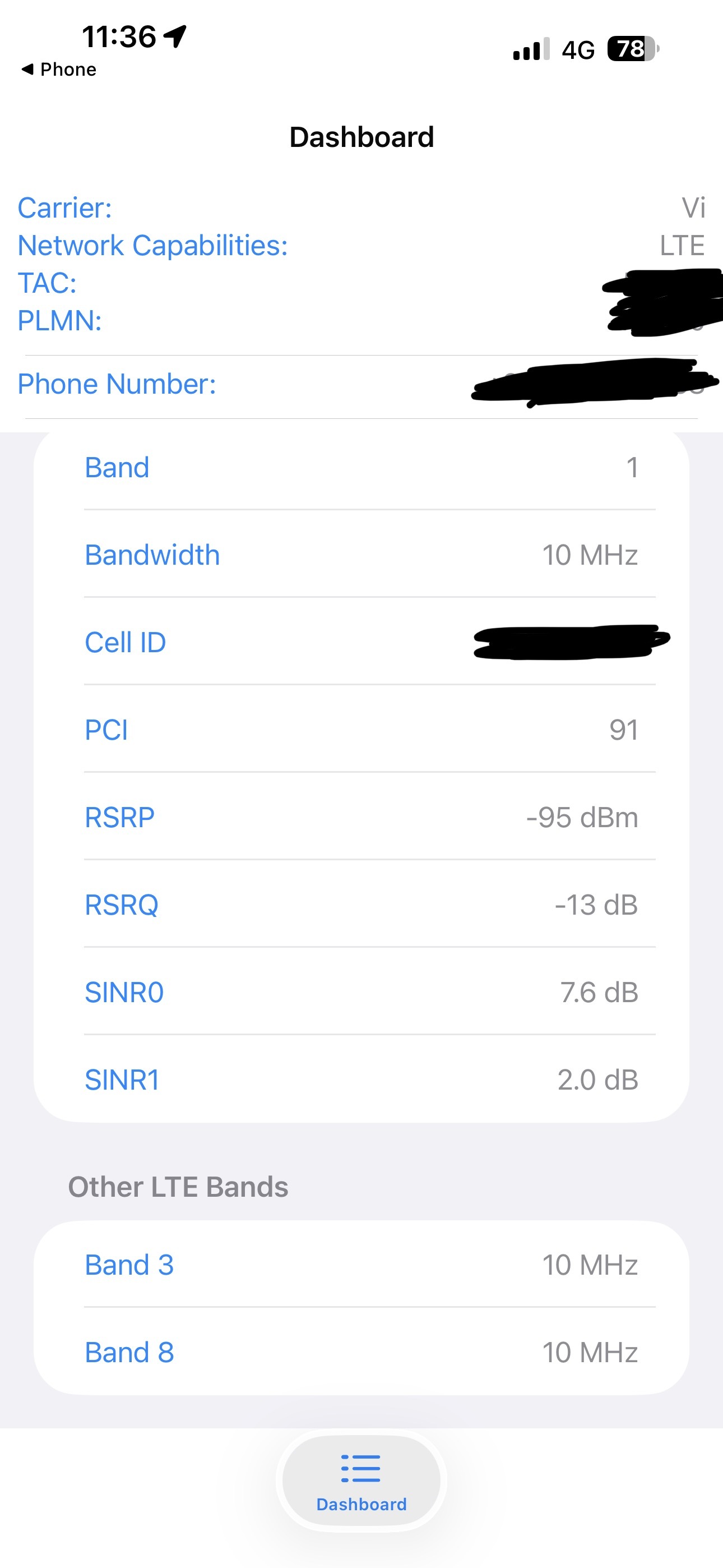The height and width of the screenshot is (1568, 723).
Task: Tap the SINR1 2.0 dB row
Action: [361, 1079]
